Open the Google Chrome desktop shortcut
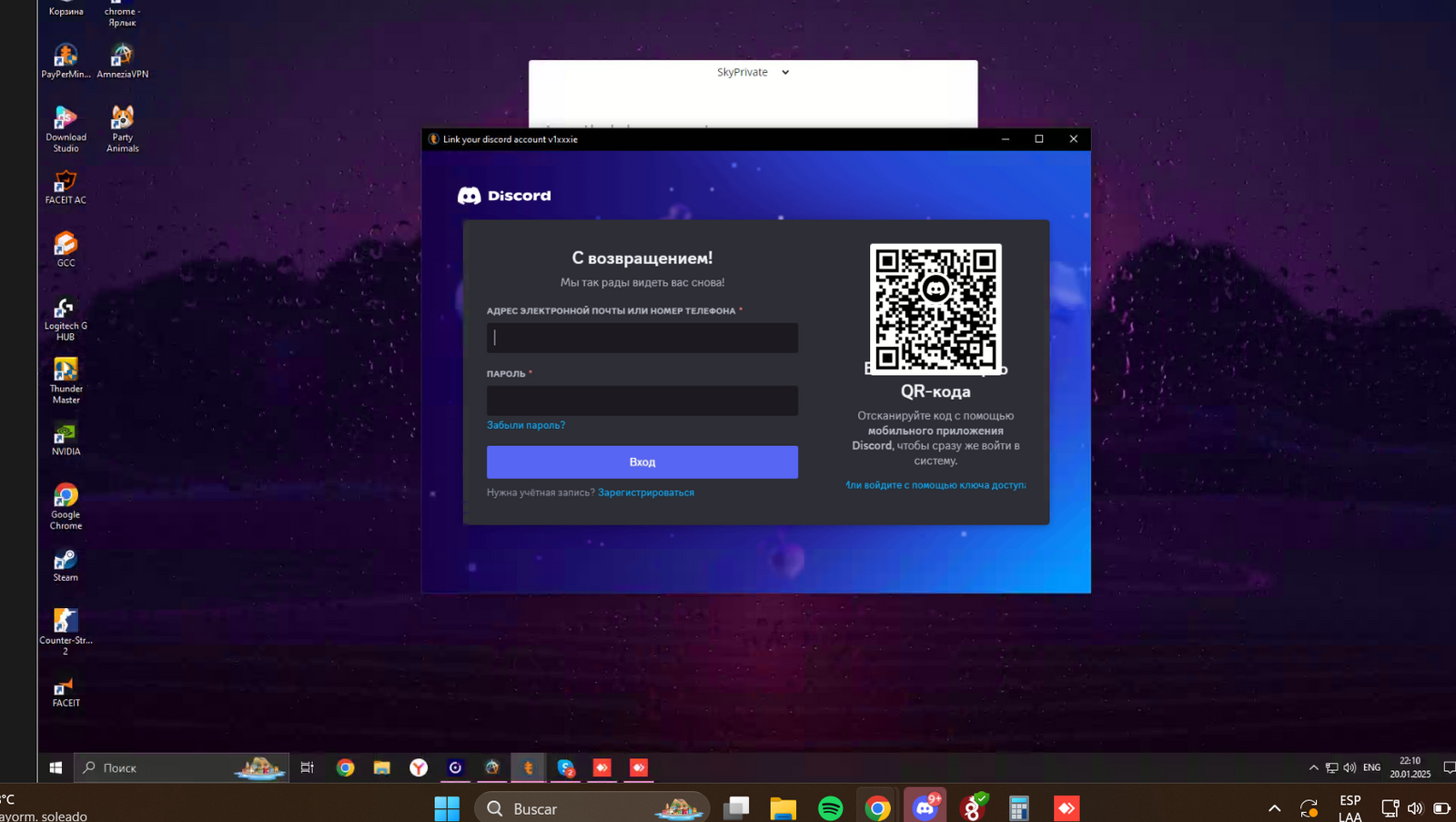Image resolution: width=1456 pixels, height=822 pixels. (x=66, y=506)
